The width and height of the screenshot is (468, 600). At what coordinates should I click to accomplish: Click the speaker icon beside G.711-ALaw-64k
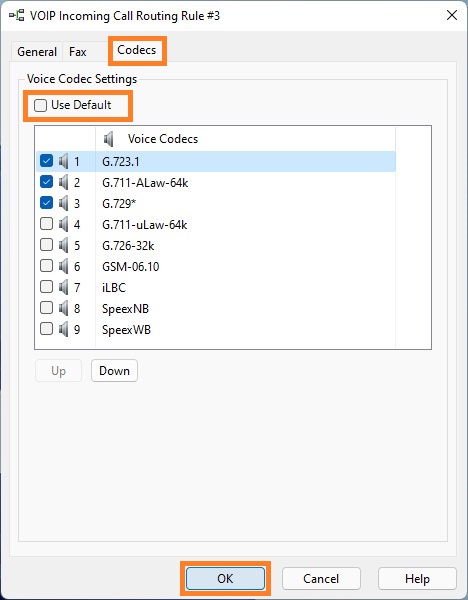pyautogui.click(x=64, y=183)
